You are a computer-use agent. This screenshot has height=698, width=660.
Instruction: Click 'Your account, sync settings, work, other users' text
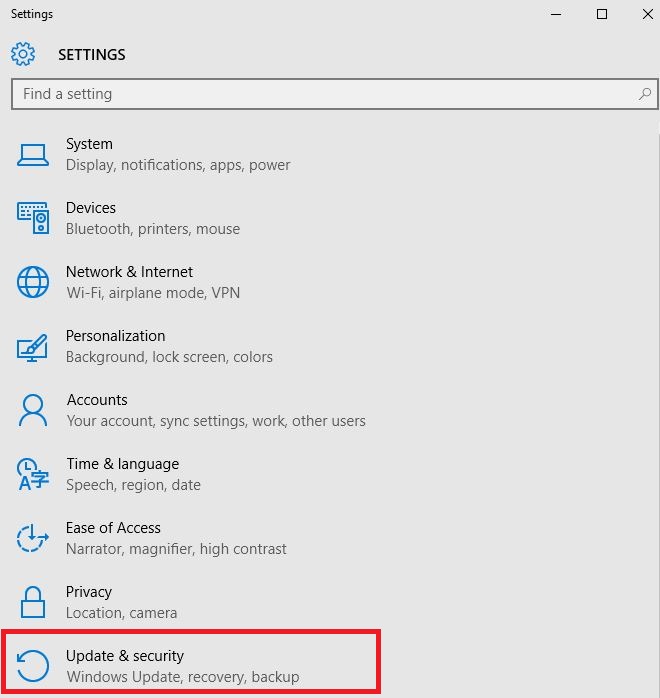(216, 421)
